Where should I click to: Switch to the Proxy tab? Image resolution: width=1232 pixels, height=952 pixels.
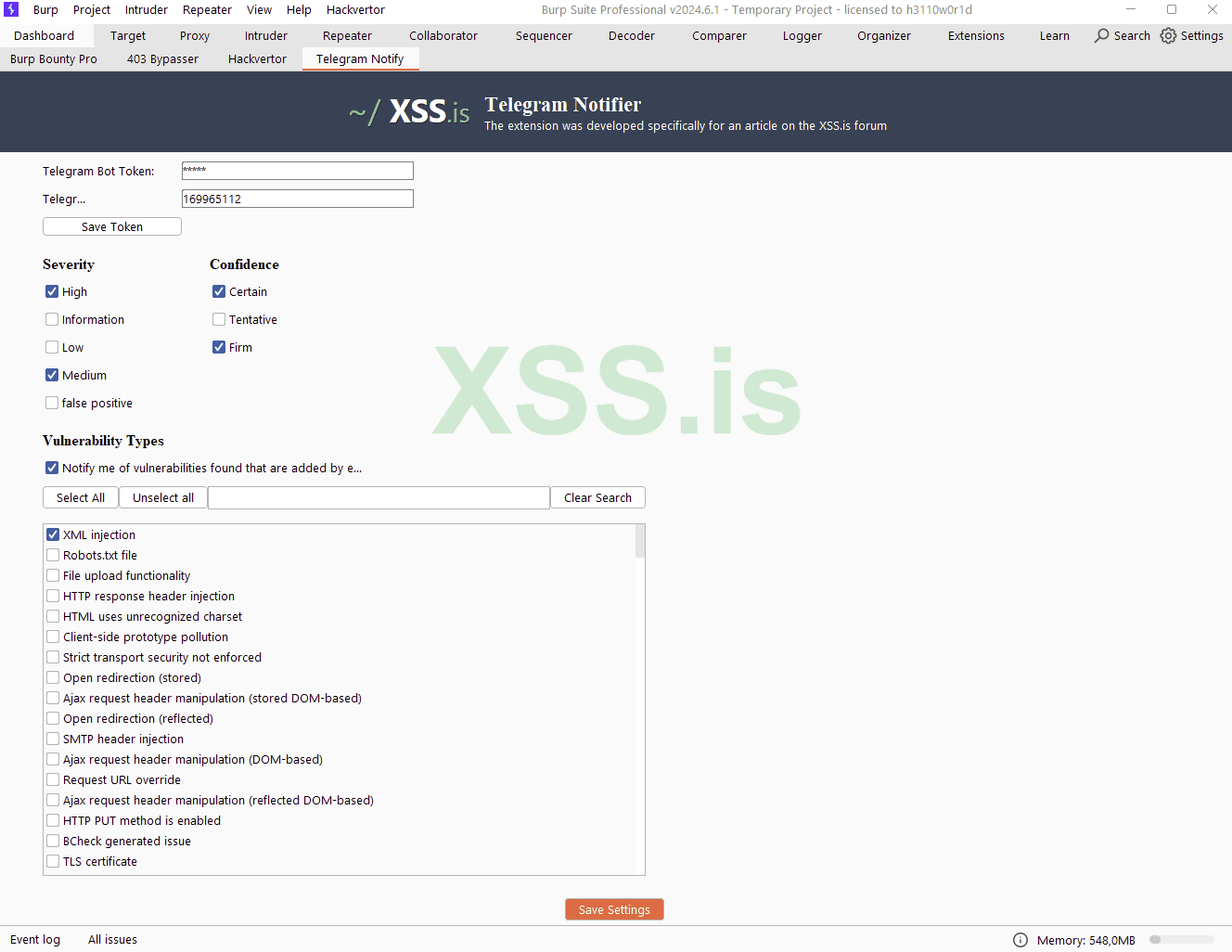point(195,35)
